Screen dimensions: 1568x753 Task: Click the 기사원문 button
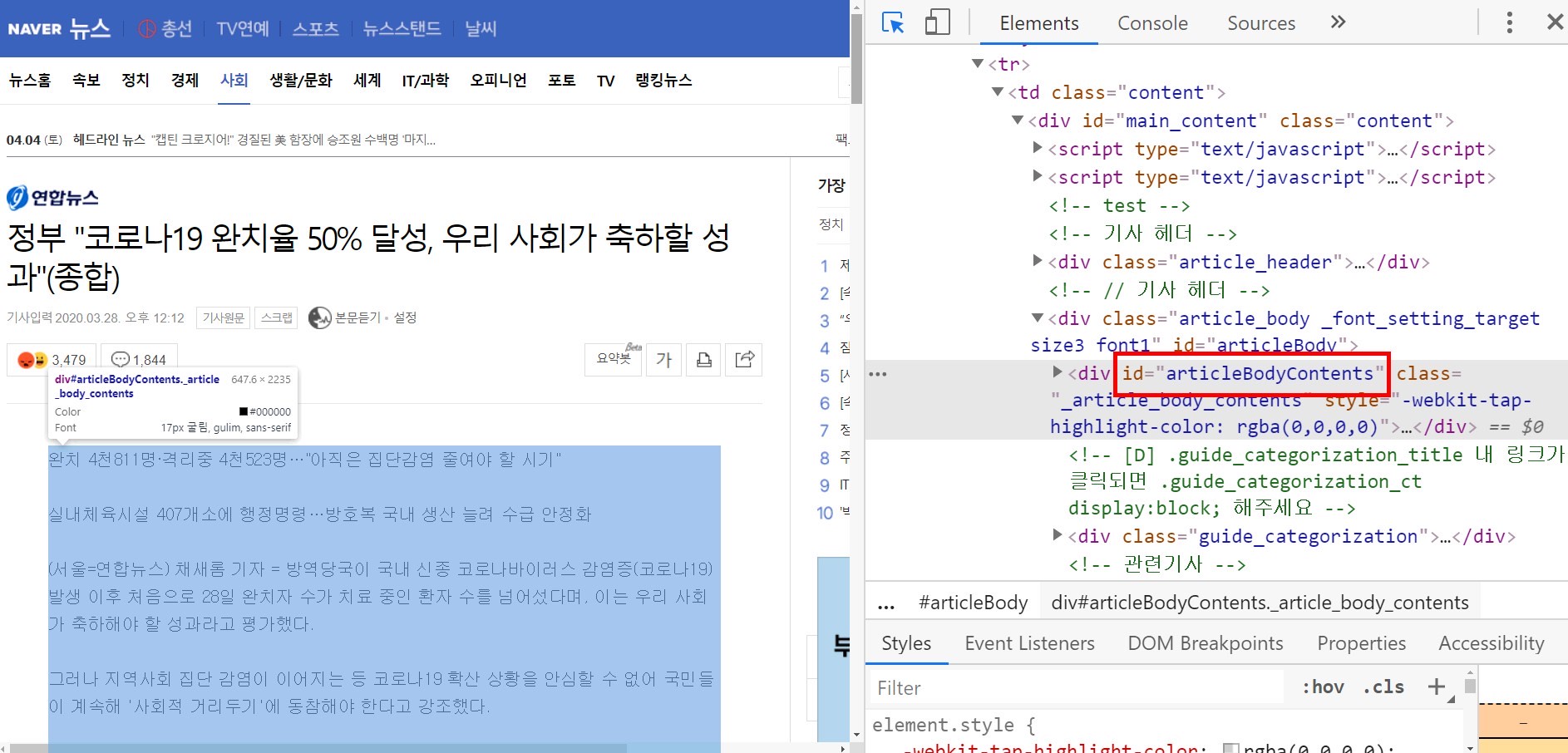224,317
